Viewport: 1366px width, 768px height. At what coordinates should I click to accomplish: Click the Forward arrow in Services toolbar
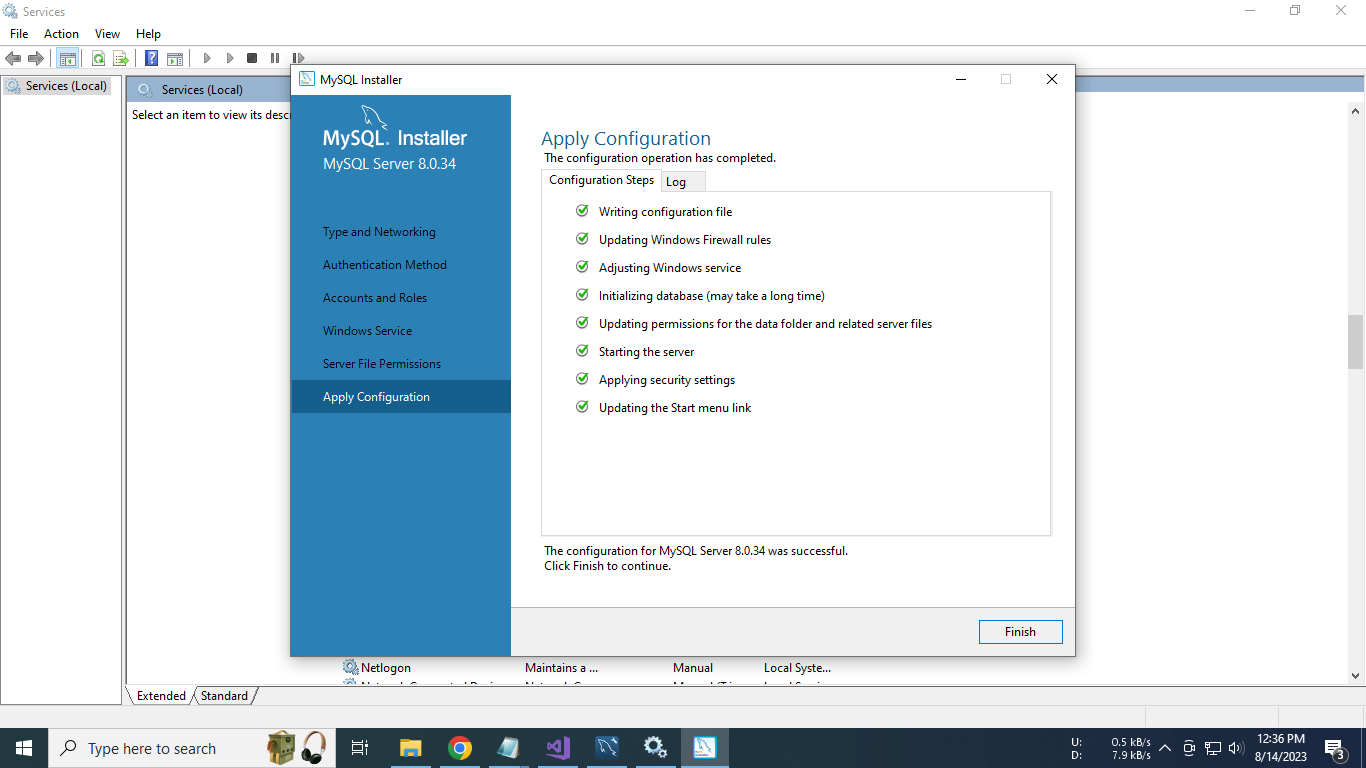click(x=36, y=59)
